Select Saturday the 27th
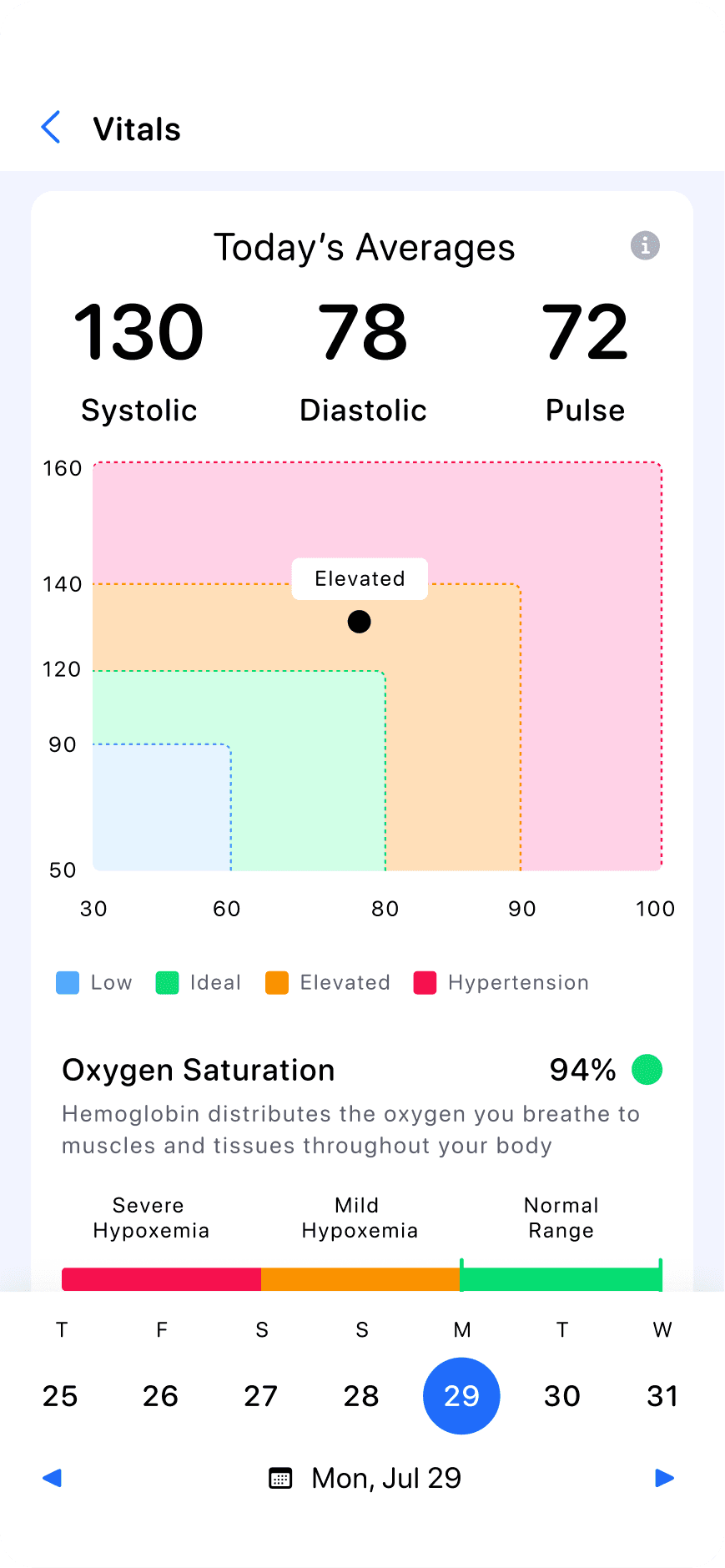The width and height of the screenshot is (725, 1568). pyautogui.click(x=261, y=1395)
